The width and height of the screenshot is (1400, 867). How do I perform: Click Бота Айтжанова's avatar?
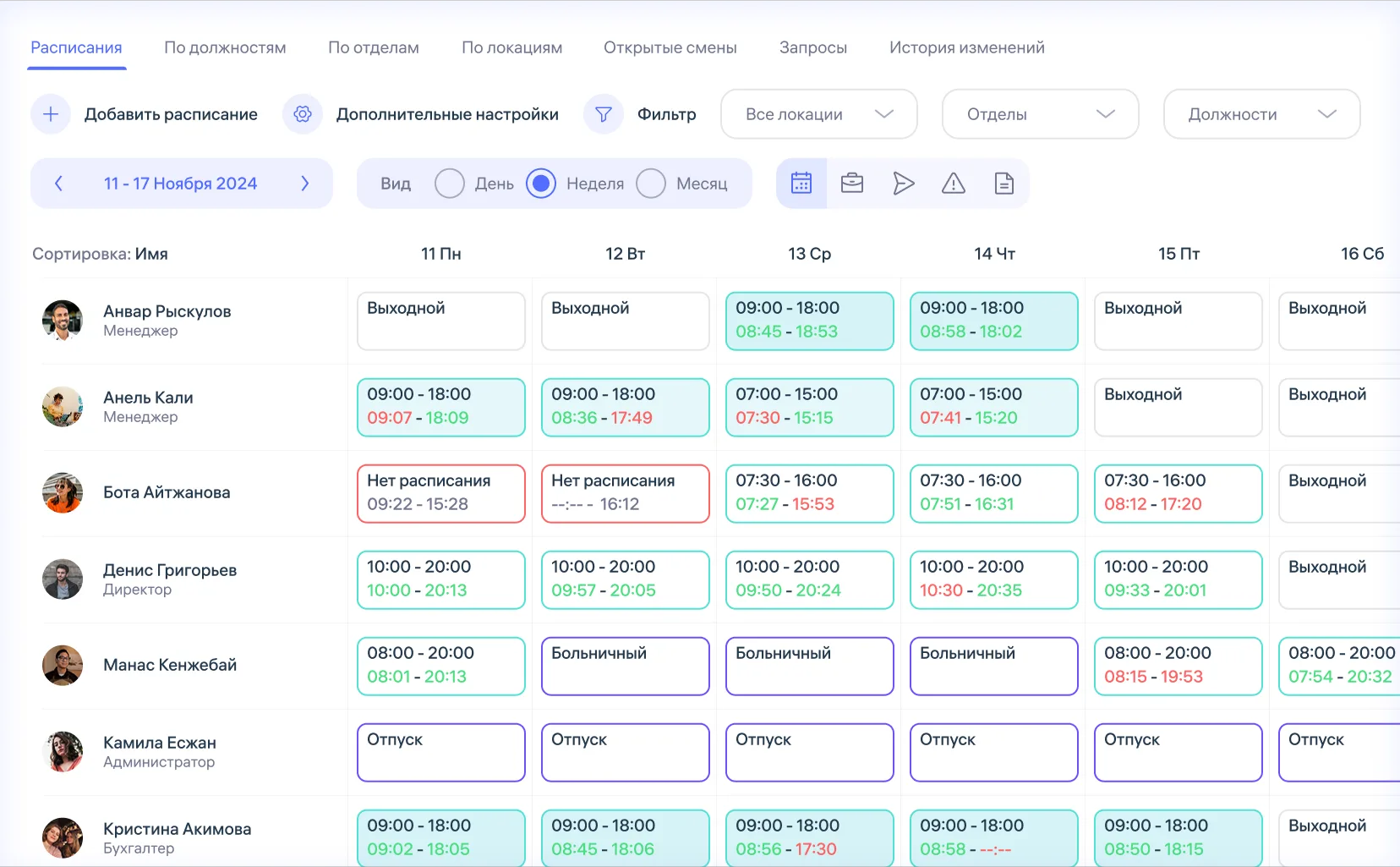tap(63, 493)
